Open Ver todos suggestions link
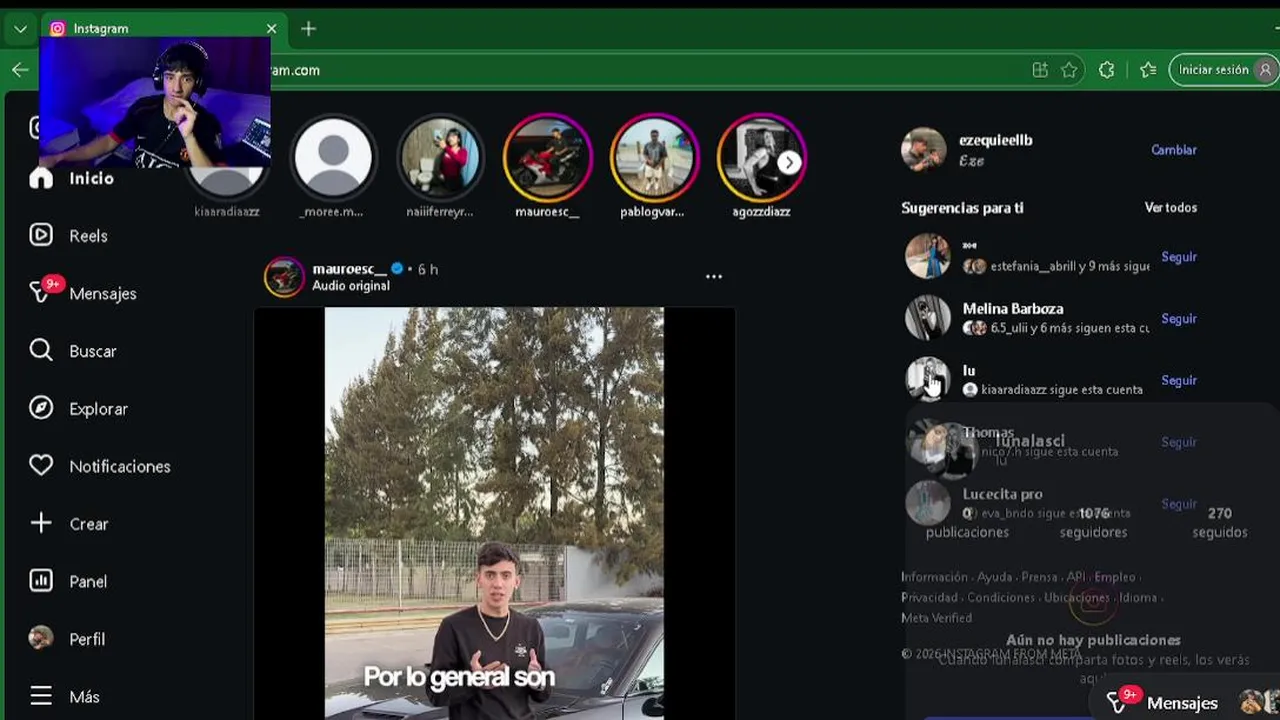This screenshot has width=1280, height=720. 1170,208
